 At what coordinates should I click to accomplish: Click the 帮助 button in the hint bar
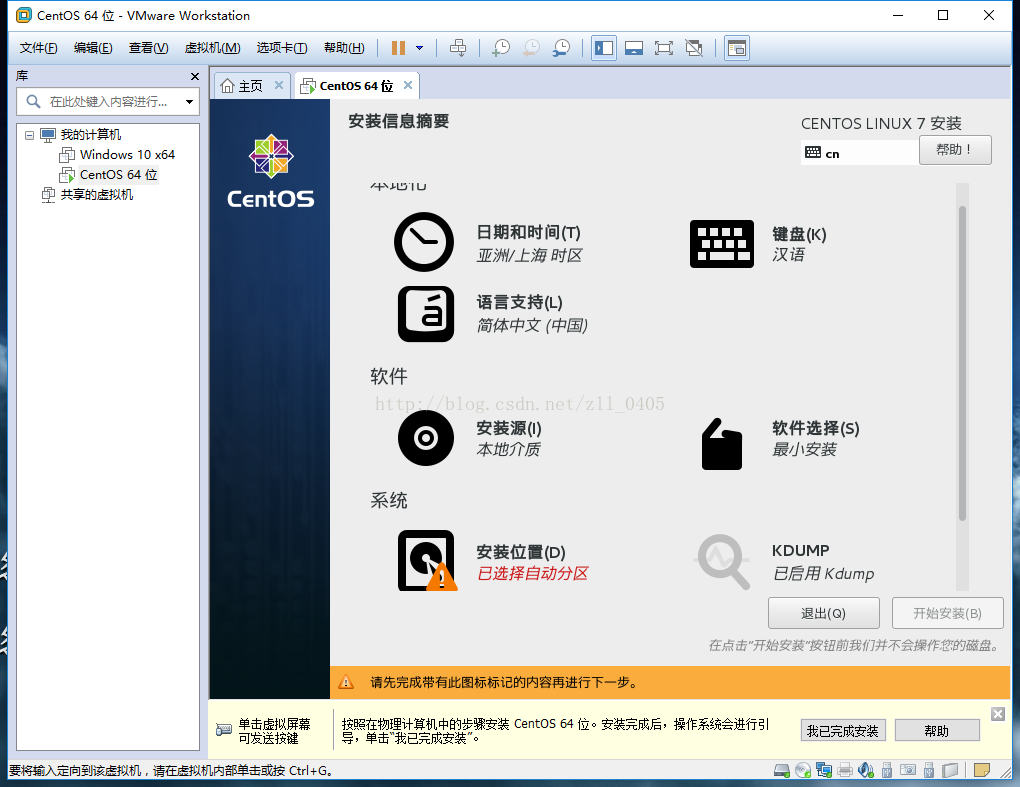pos(937,731)
